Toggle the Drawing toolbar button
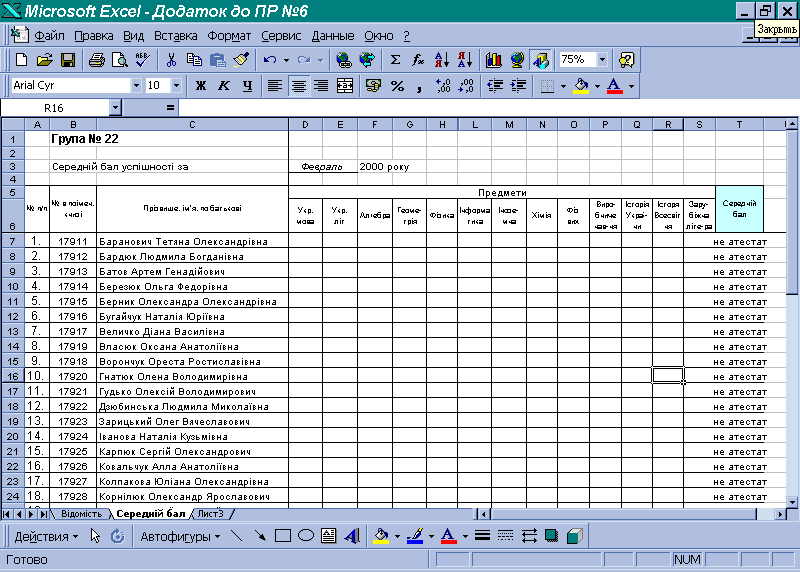Screen dimensions: 800x572 (540, 60)
